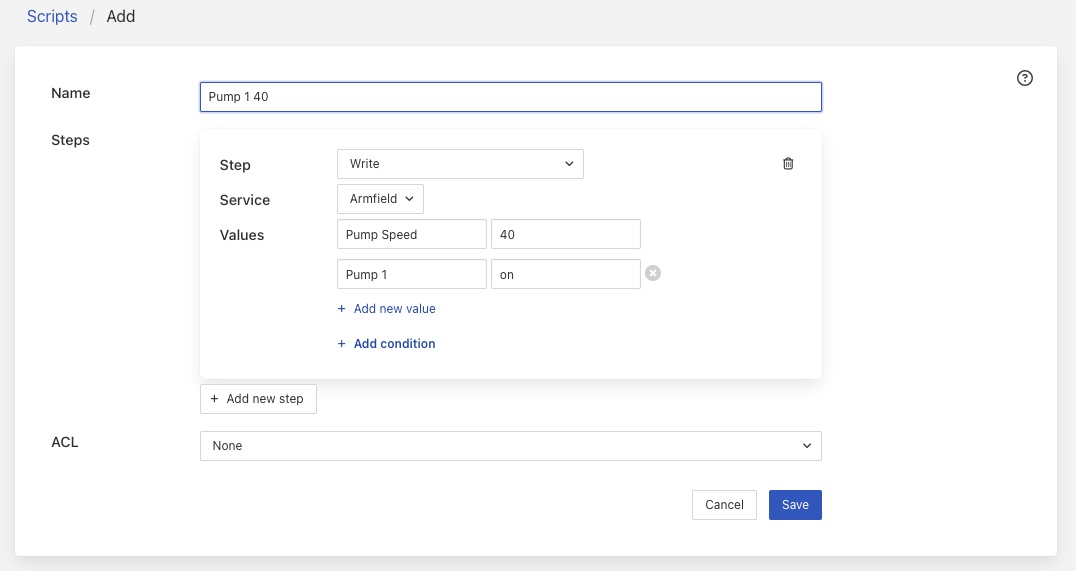1076x571 pixels.
Task: Expand the ACL dropdown set to None
Action: click(510, 446)
